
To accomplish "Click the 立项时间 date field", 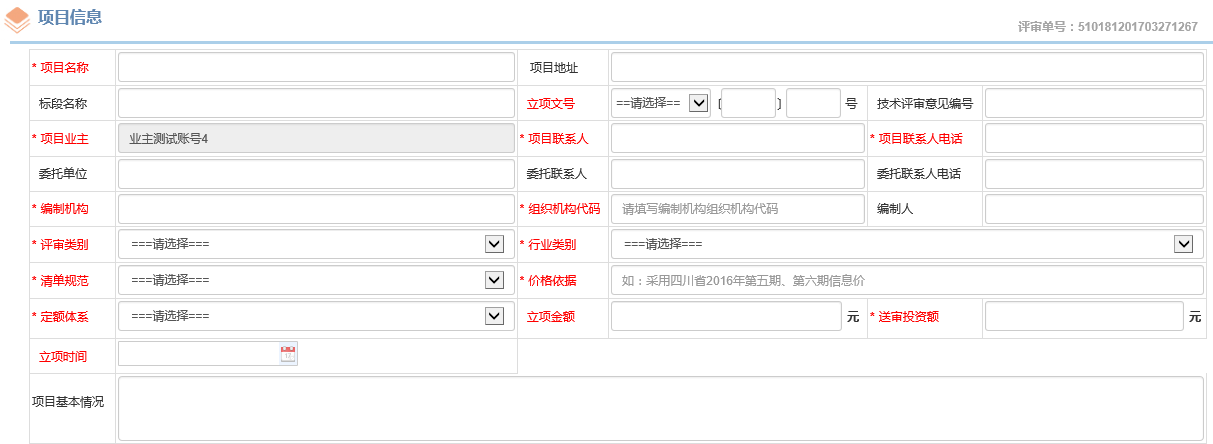I will tap(199, 354).
